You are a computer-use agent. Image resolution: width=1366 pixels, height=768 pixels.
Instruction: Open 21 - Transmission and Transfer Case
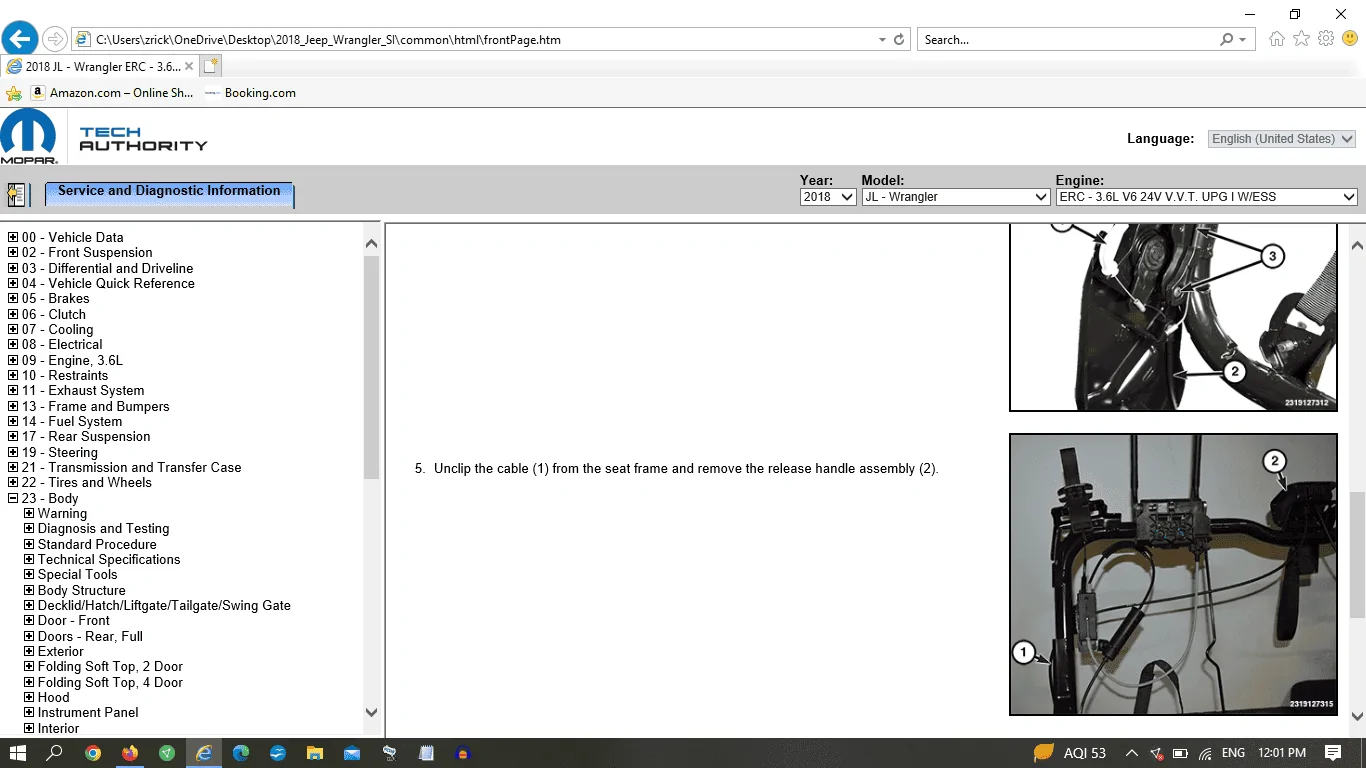click(132, 468)
